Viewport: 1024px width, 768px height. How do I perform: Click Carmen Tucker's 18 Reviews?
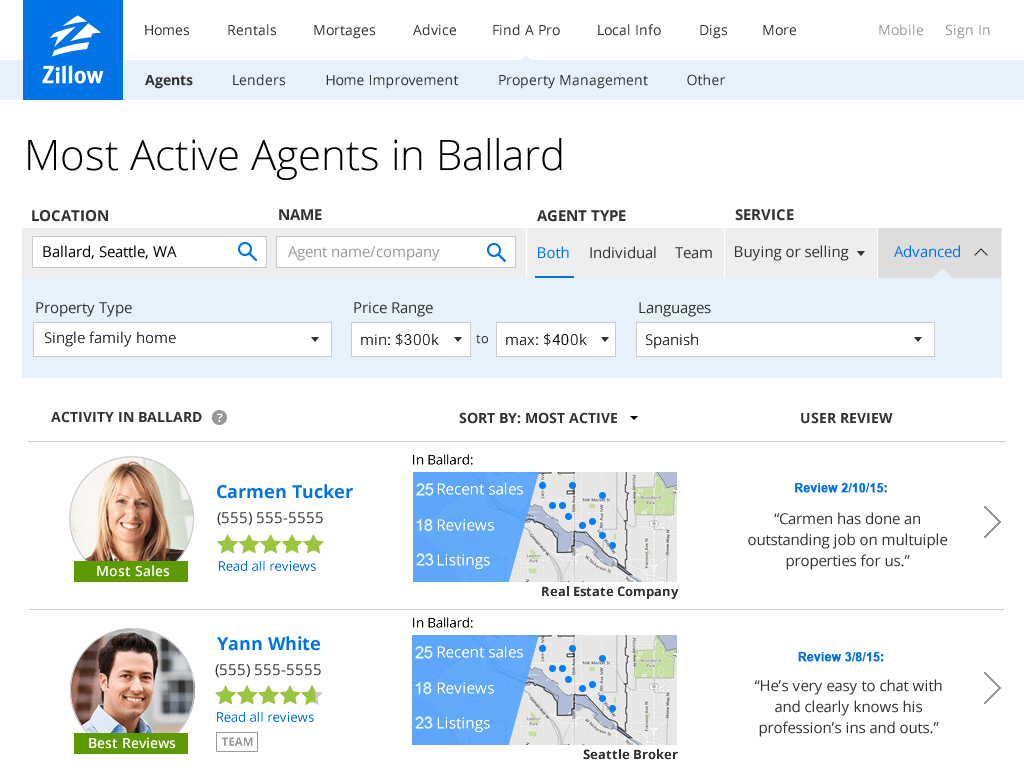pos(455,525)
